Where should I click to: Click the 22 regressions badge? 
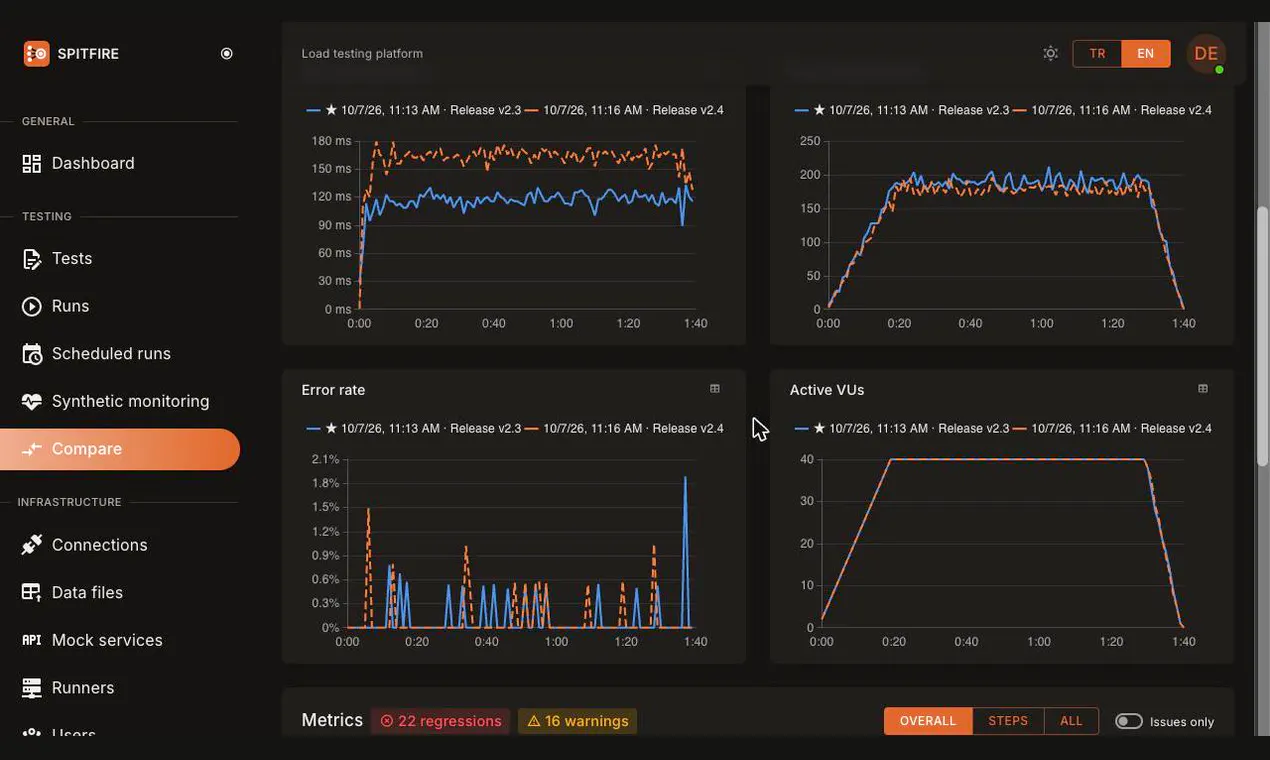pos(440,721)
